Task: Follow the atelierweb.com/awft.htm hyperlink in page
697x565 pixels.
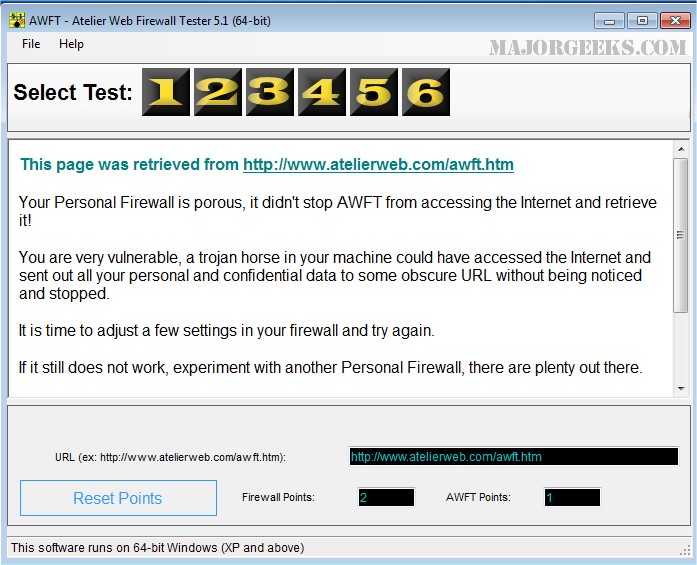Action: [x=378, y=164]
